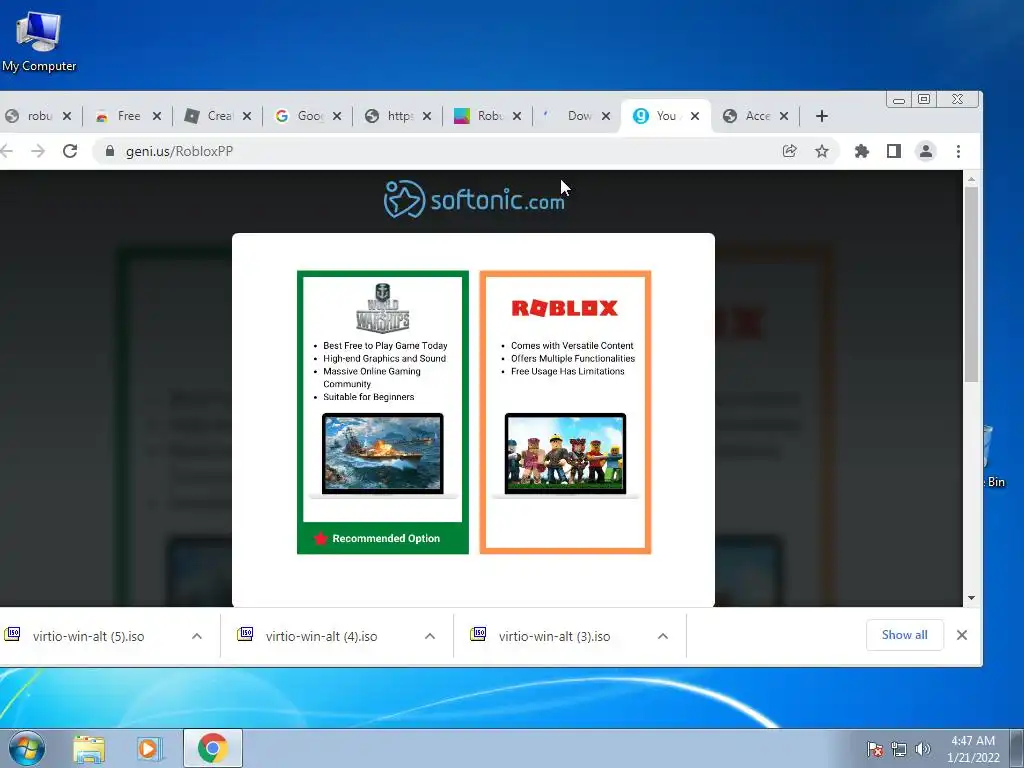The height and width of the screenshot is (768, 1024).
Task: Close the 'robu' tab
Action: click(x=67, y=116)
